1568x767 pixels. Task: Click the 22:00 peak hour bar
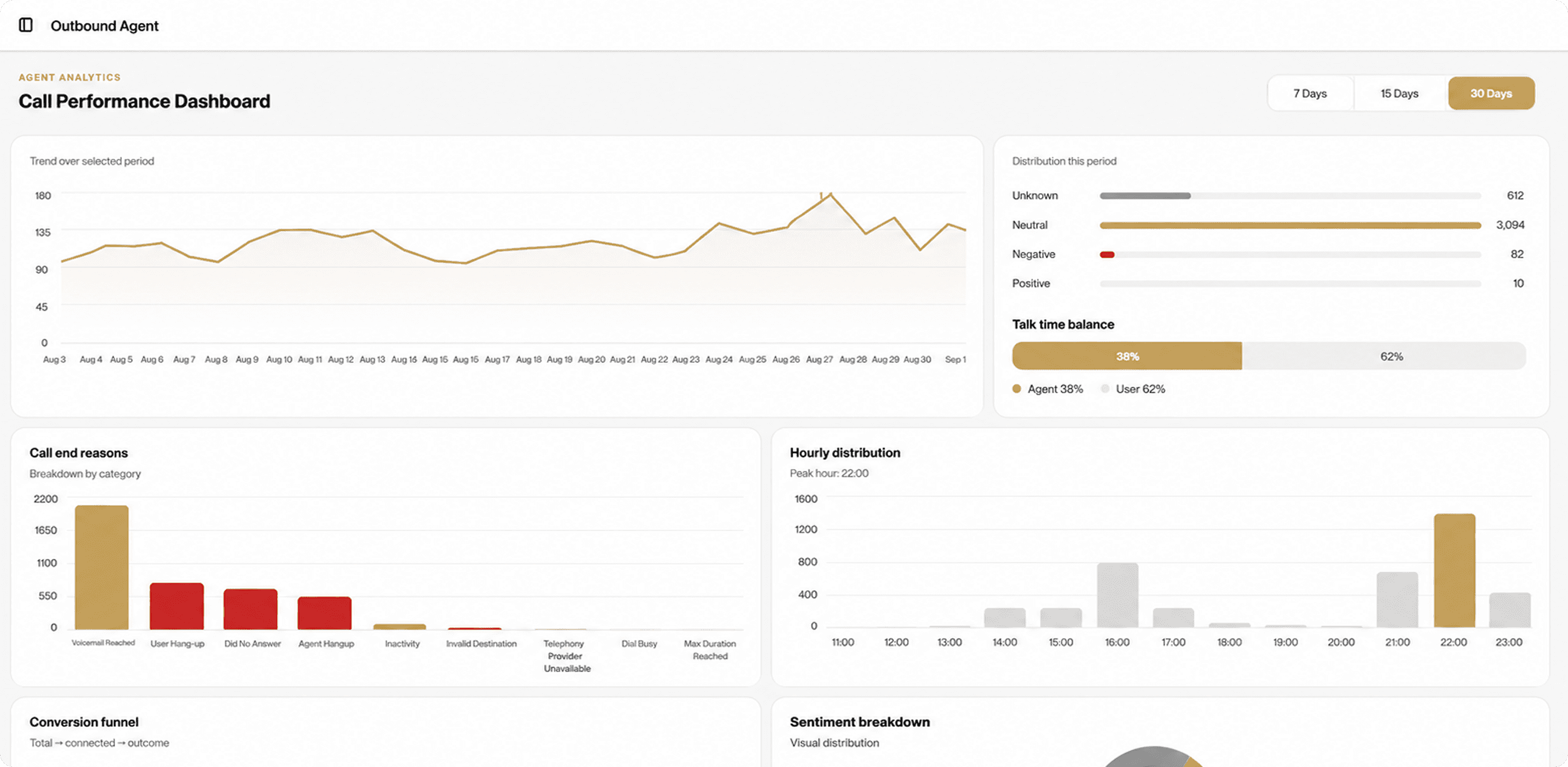[x=1454, y=570]
